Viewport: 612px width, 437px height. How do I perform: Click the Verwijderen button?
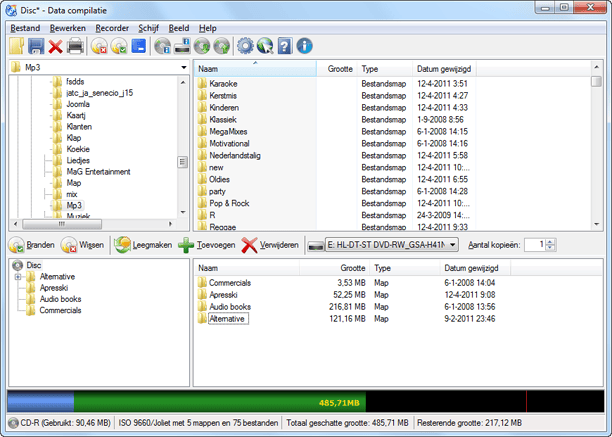point(270,245)
